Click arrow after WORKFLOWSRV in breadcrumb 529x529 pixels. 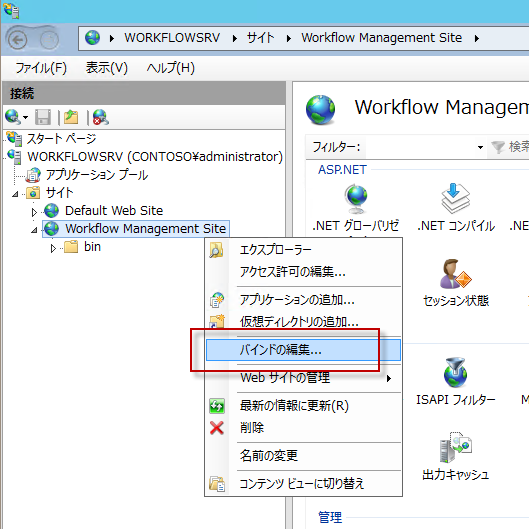[234, 38]
